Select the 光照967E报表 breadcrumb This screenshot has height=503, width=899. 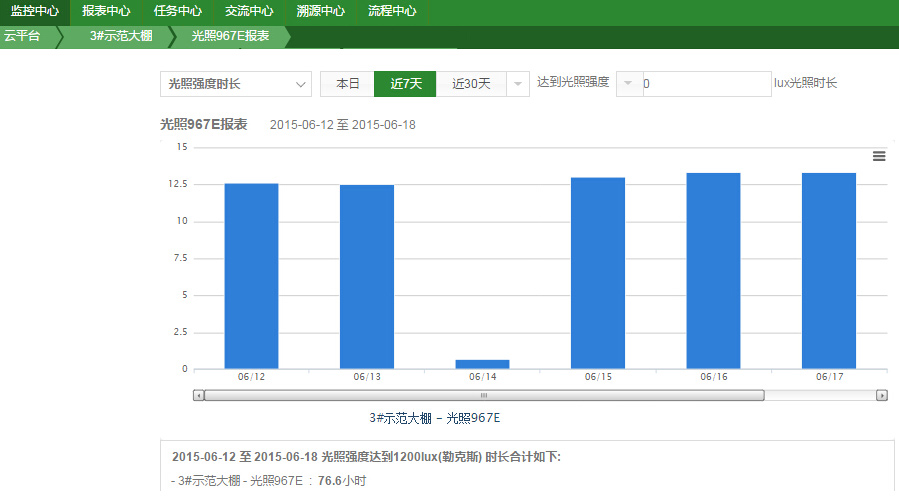[x=230, y=36]
